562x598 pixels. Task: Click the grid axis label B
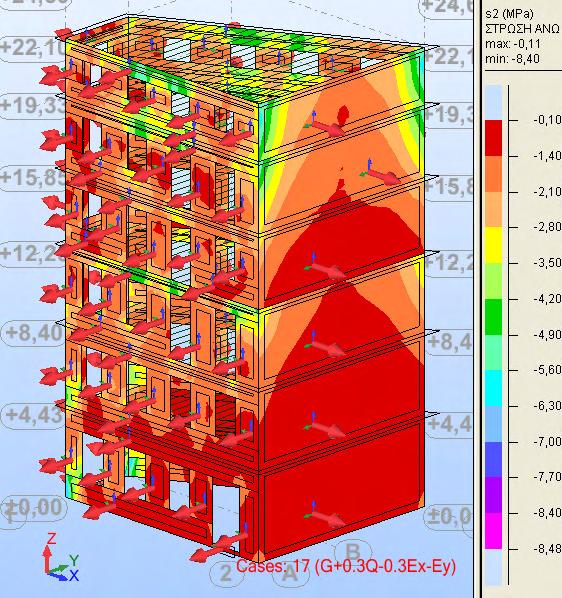coord(353,551)
